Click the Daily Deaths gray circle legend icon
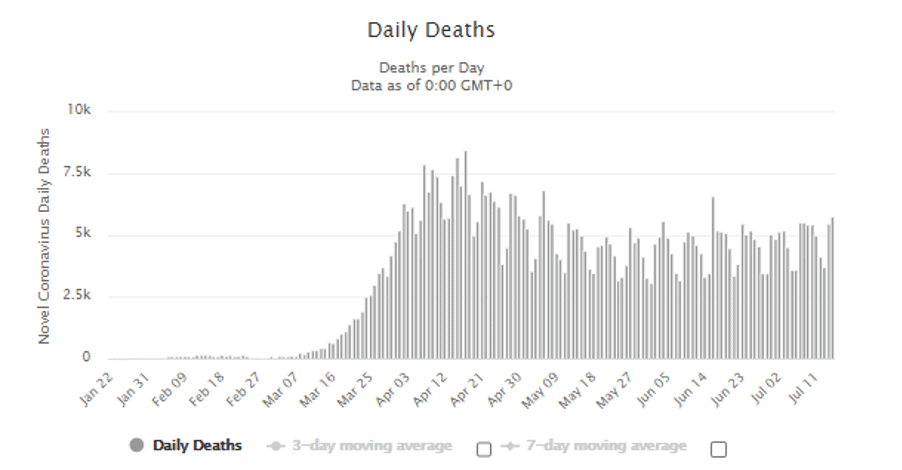This screenshot has width=902, height=470. coord(136,445)
